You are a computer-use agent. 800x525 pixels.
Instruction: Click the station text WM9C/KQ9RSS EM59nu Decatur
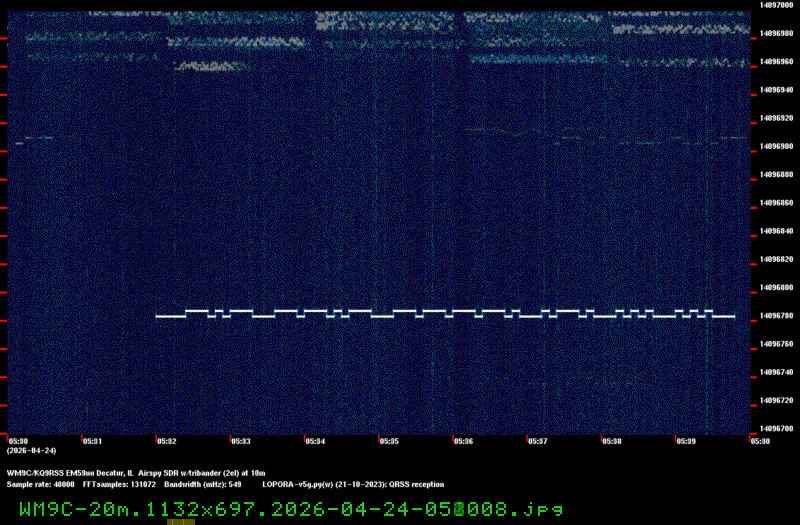coord(70,472)
